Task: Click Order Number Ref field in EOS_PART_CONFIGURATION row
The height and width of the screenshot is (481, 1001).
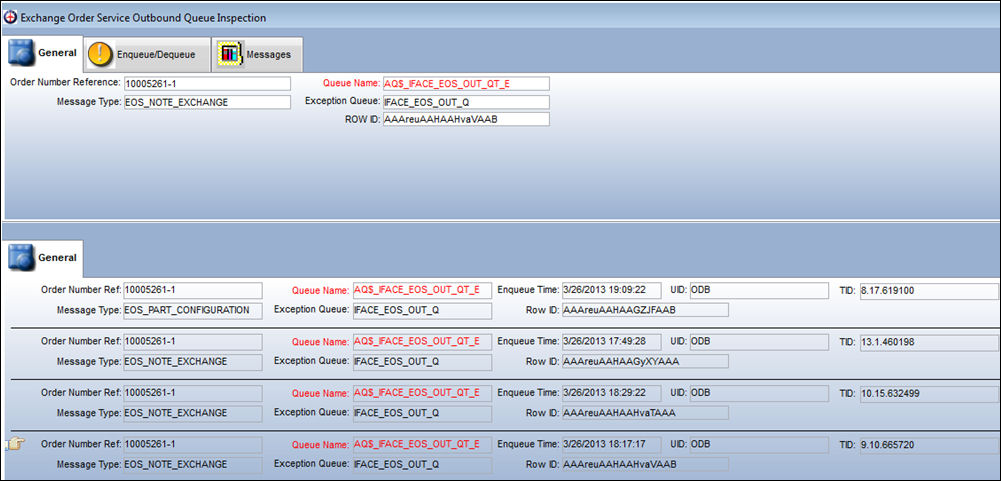Action: coord(192,291)
